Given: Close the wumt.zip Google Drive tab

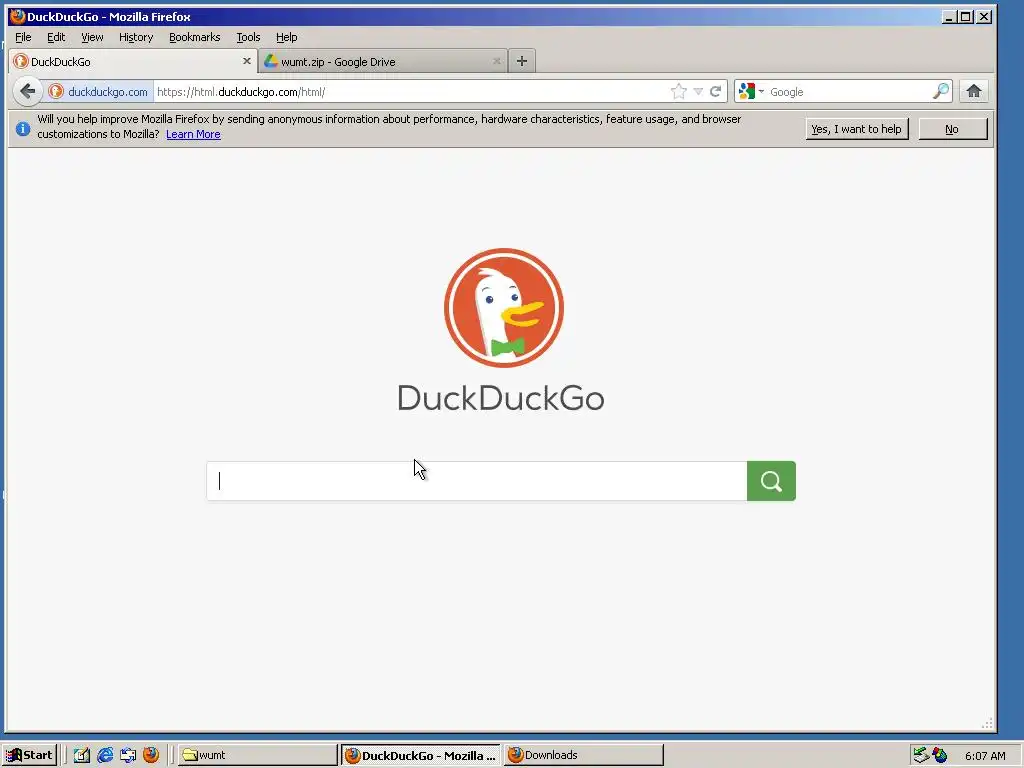Looking at the screenshot, I should [497, 61].
